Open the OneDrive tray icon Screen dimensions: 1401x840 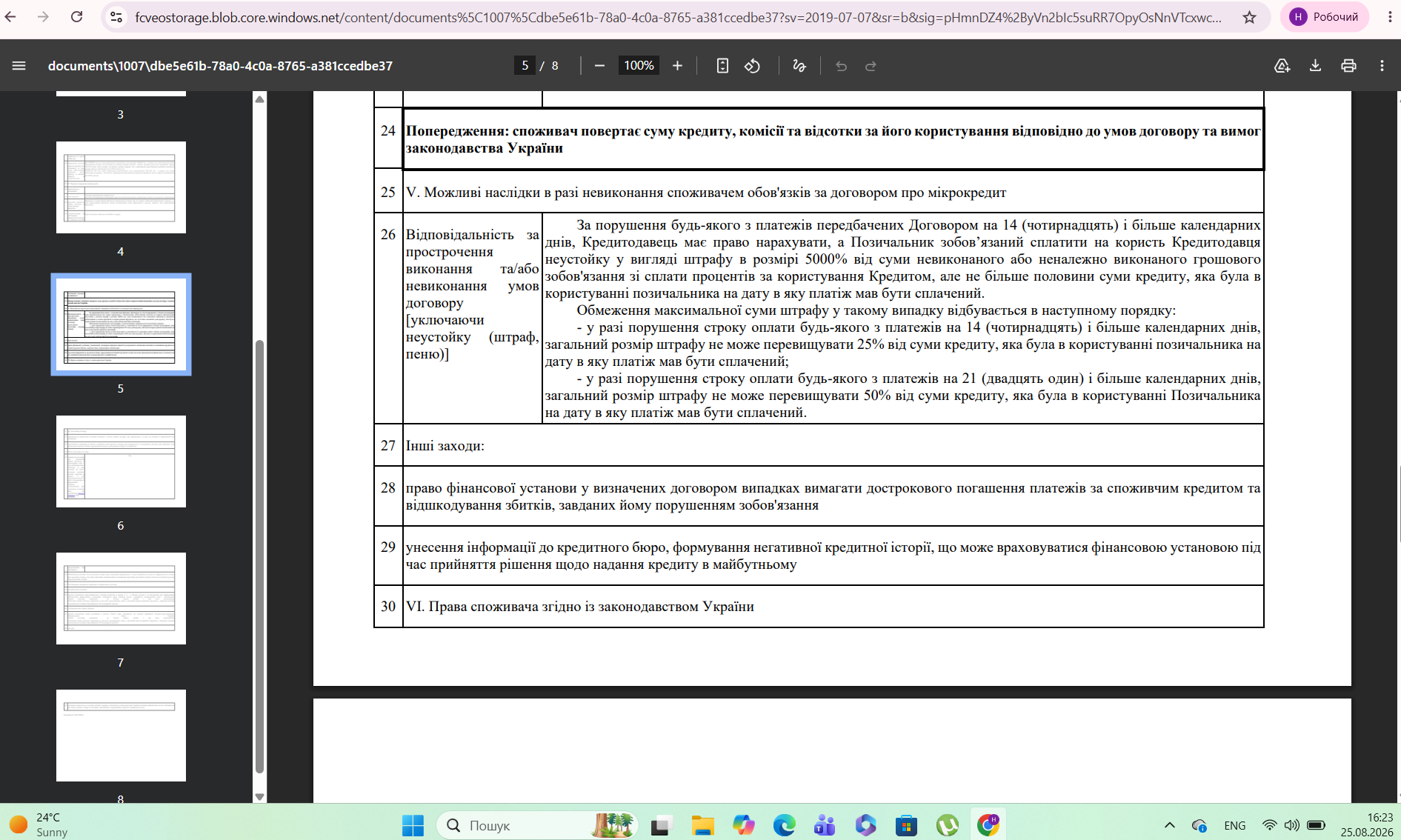pyautogui.click(x=1199, y=825)
